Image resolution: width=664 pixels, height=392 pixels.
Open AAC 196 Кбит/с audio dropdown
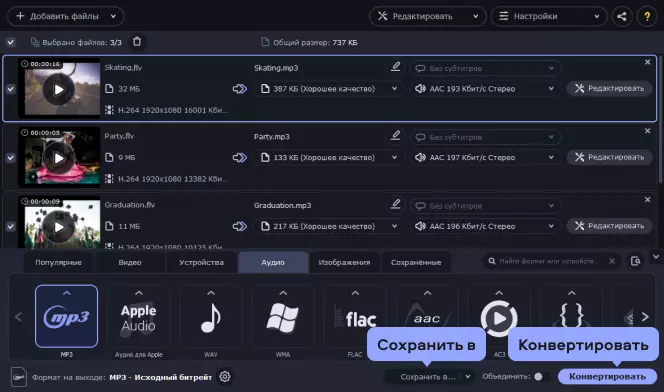pos(485,226)
